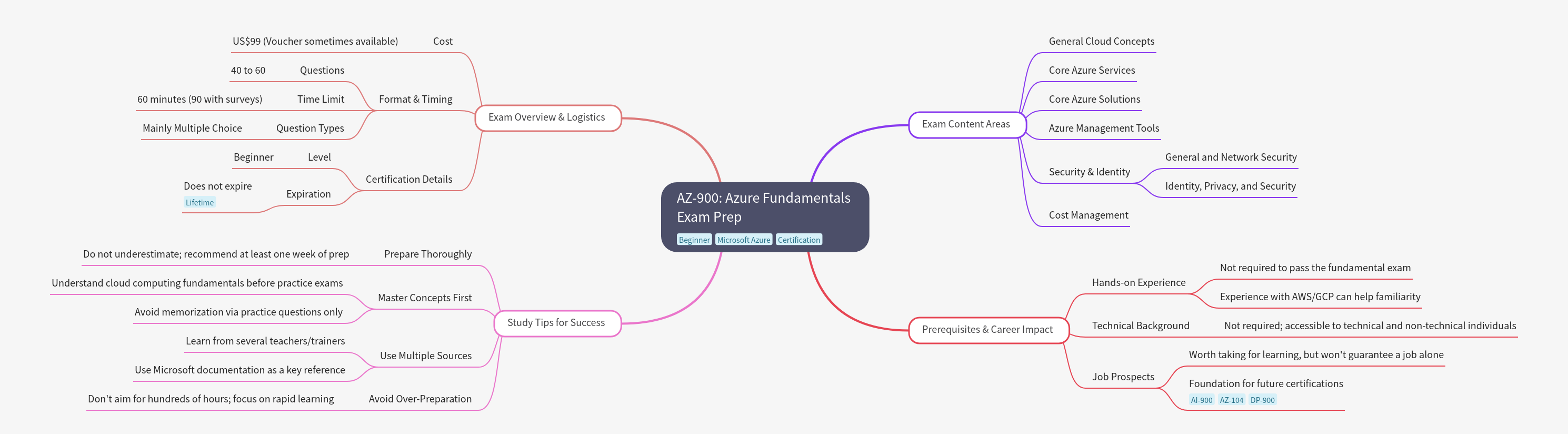The image size is (1568, 434).
Task: Select US$99 (Voucher sometimes available) text
Action: point(315,42)
